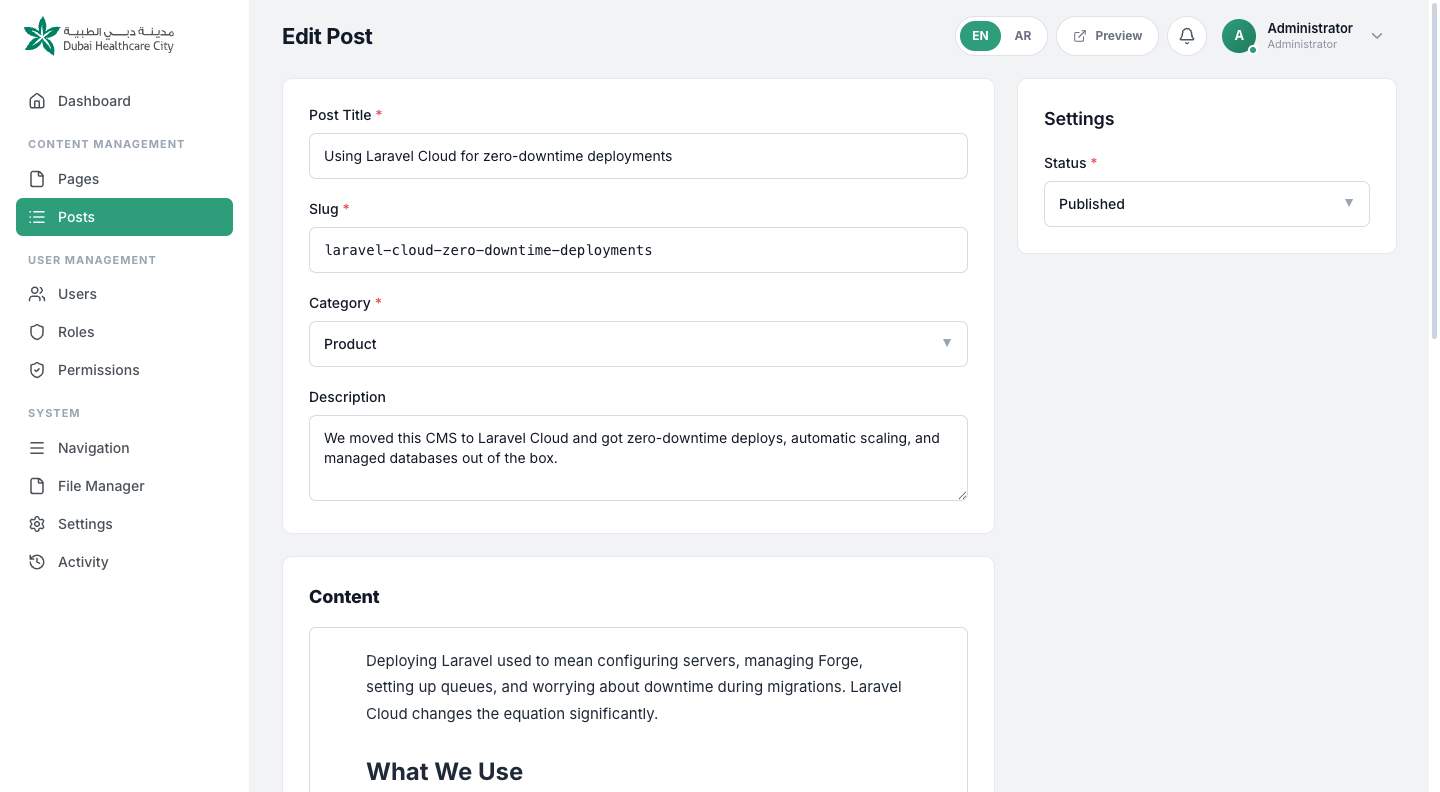Viewport: 1440px width, 792px height.
Task: Click the 'What We Use' heading in content
Action: pos(444,771)
